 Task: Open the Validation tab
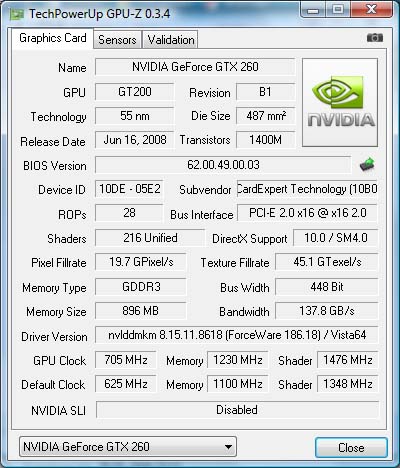171,40
